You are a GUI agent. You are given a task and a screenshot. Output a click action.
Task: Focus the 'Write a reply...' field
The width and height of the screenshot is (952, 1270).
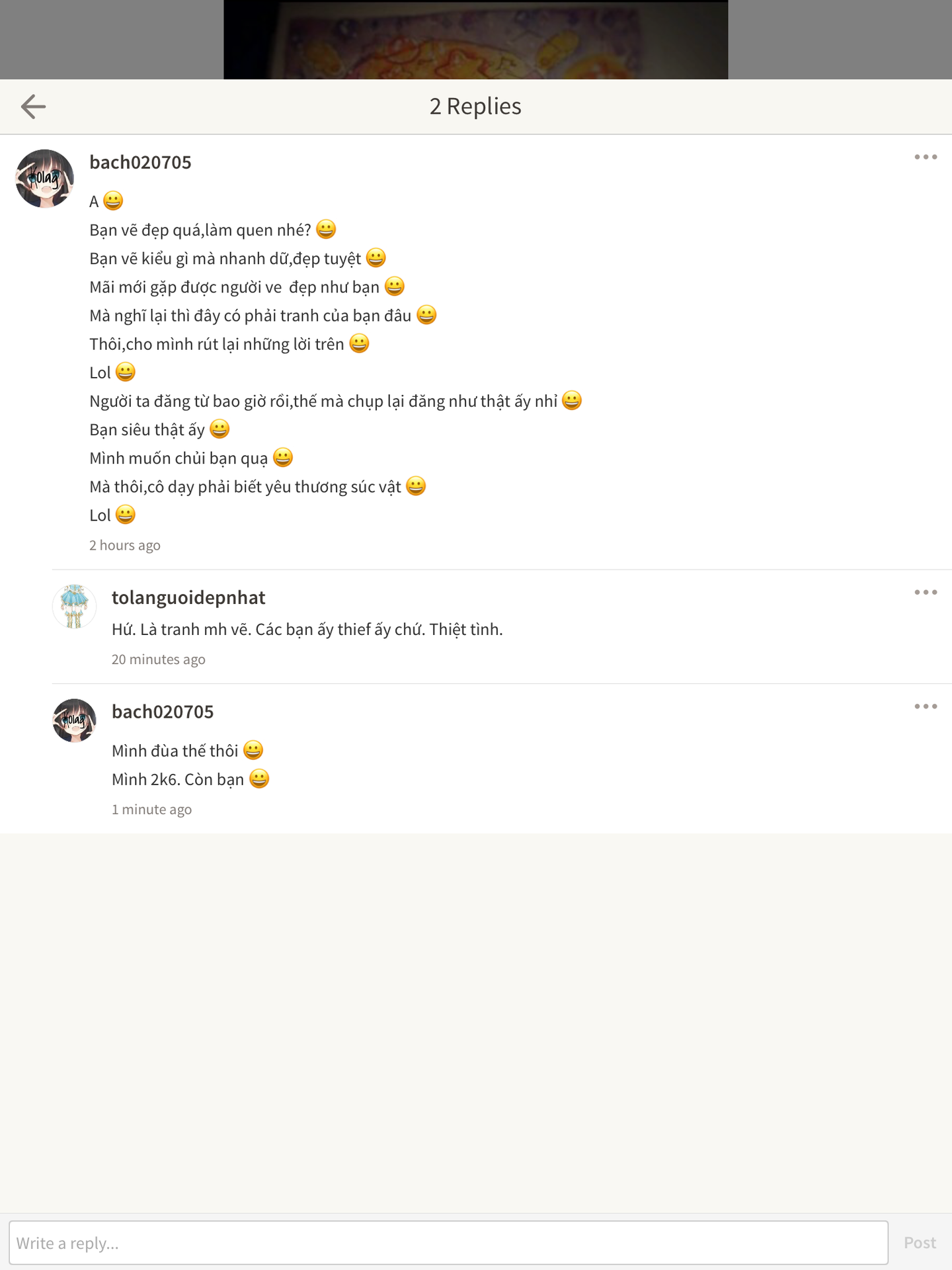[x=448, y=1243]
